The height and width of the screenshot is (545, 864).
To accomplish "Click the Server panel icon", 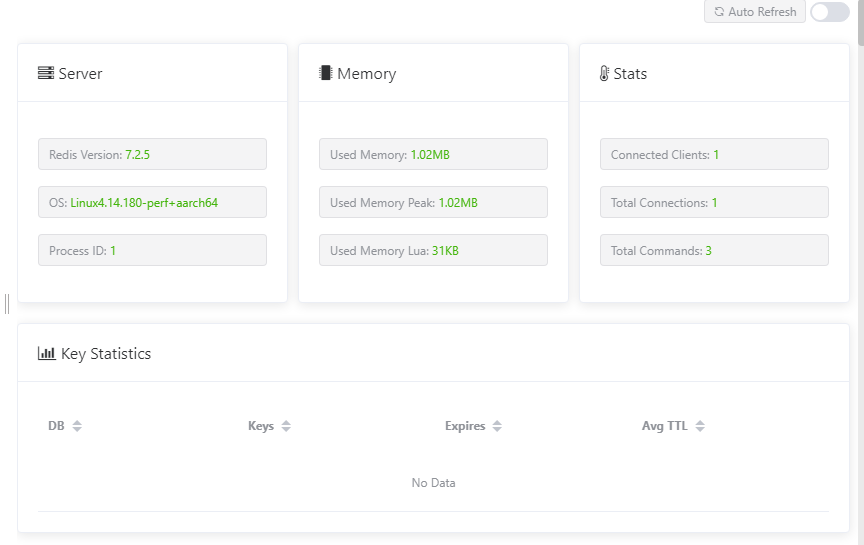I will coord(46,73).
